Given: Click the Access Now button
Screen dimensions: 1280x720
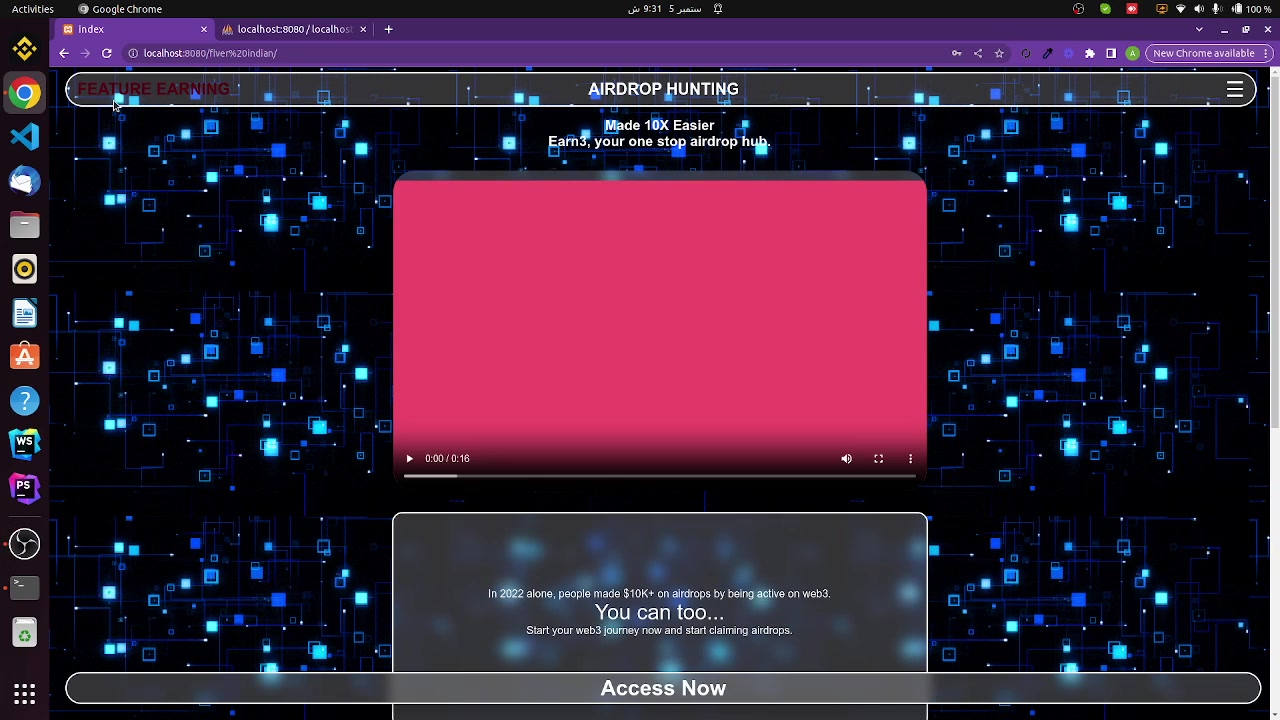Looking at the screenshot, I should 663,688.
